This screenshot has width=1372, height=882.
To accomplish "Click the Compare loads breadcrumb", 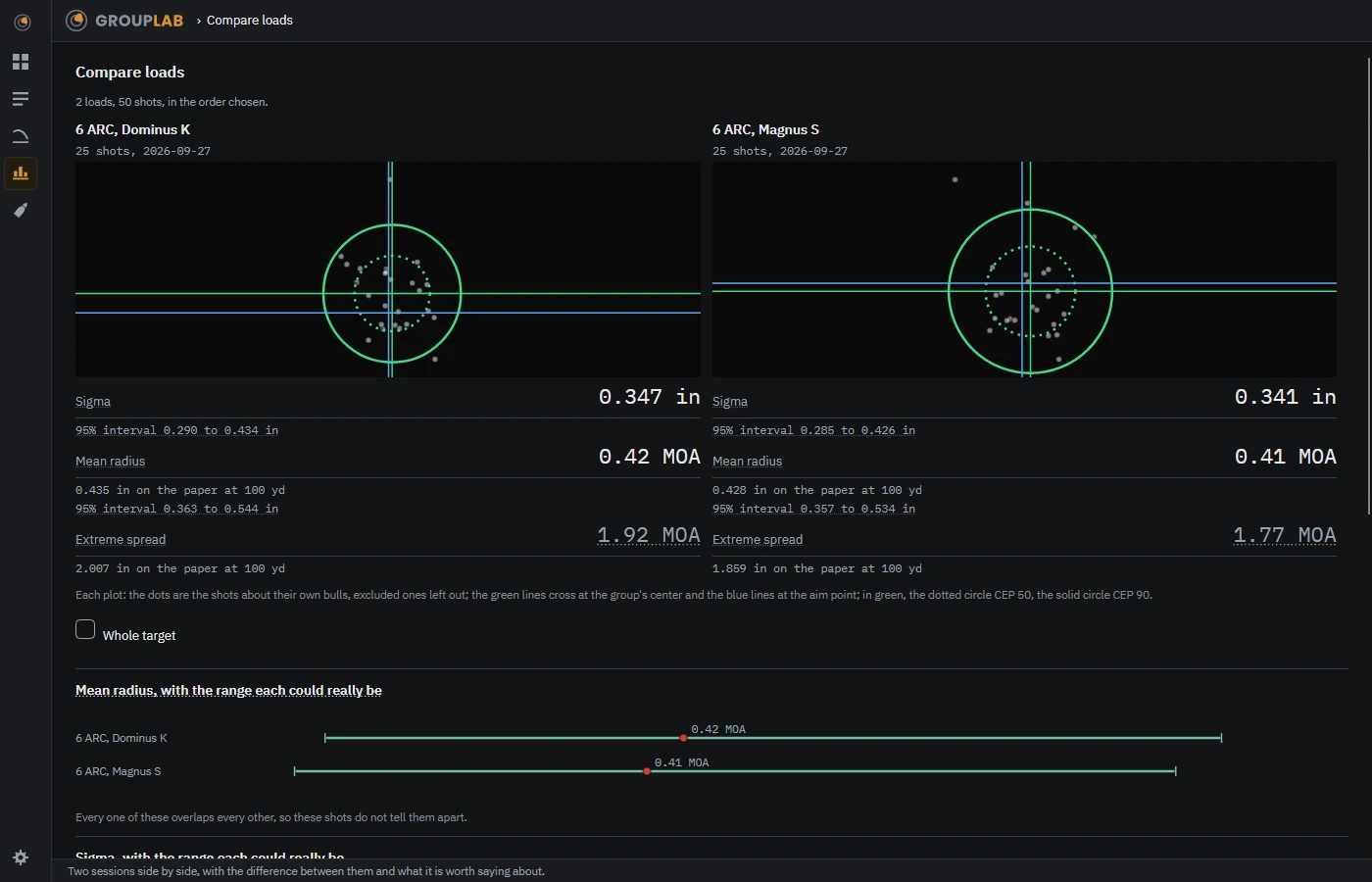I will point(250,21).
